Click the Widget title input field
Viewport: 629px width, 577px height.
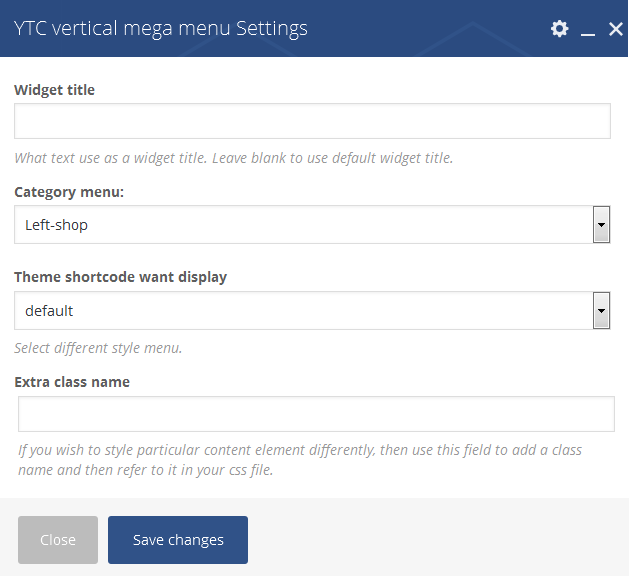(x=312, y=121)
